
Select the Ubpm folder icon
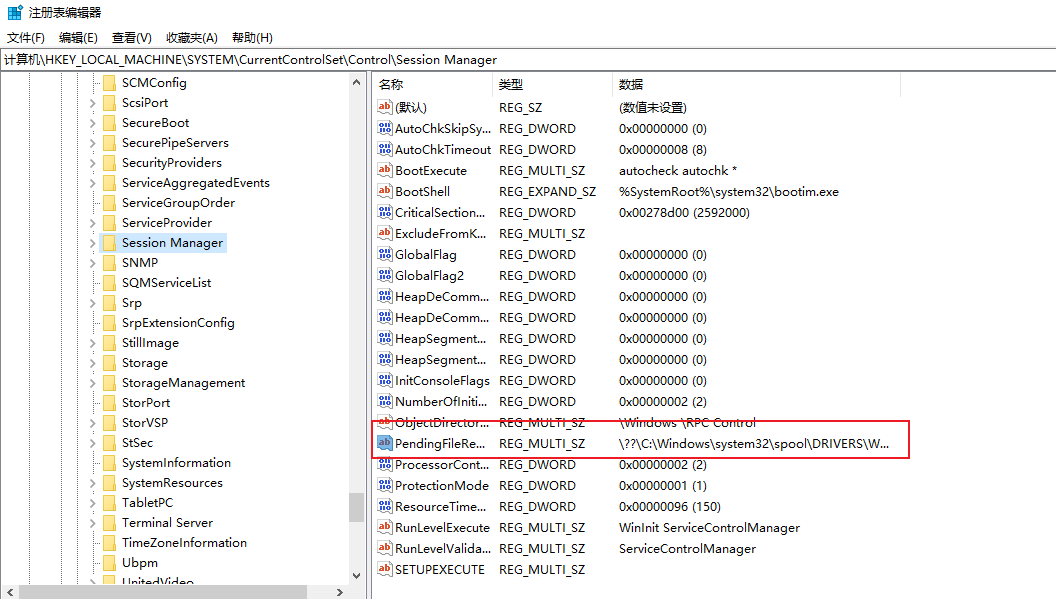point(109,563)
